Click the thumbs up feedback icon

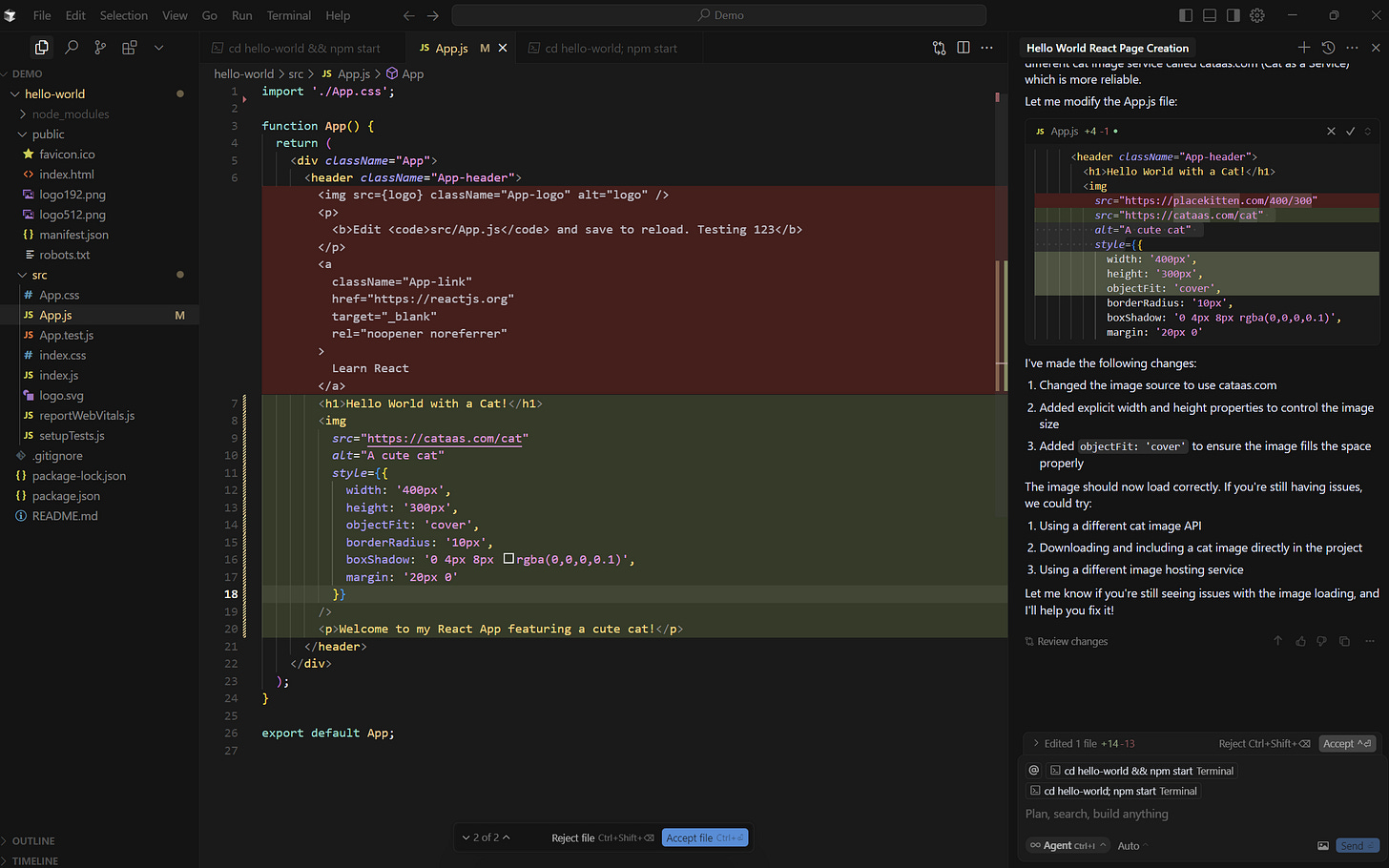pos(1300,641)
